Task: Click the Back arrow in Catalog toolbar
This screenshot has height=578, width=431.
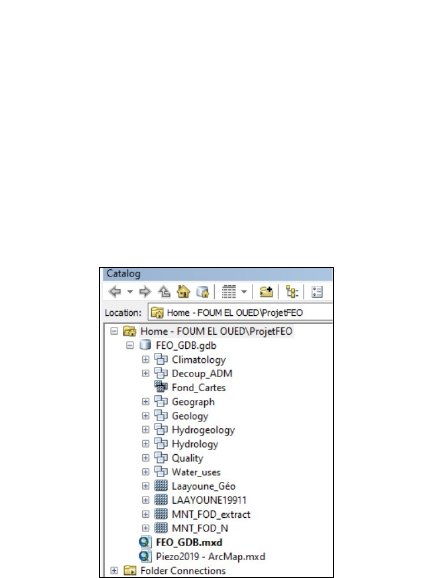Action: tap(115, 292)
